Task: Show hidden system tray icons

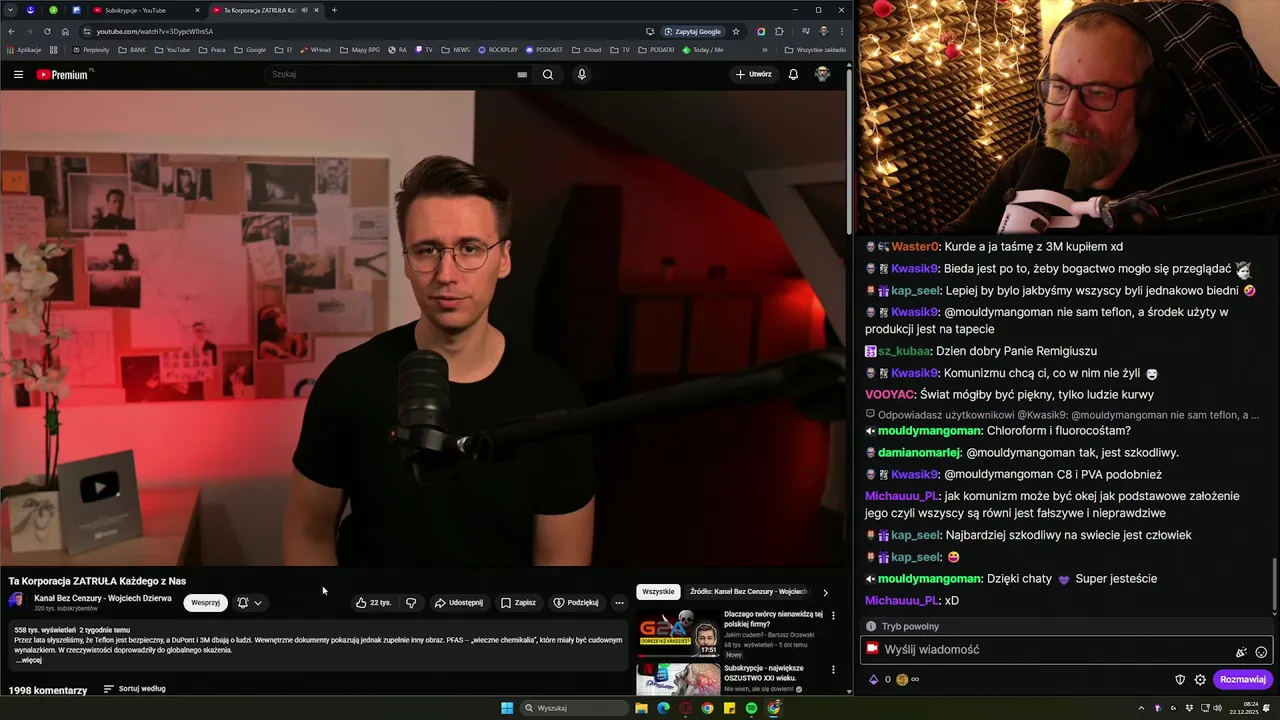Action: pos(1141,708)
